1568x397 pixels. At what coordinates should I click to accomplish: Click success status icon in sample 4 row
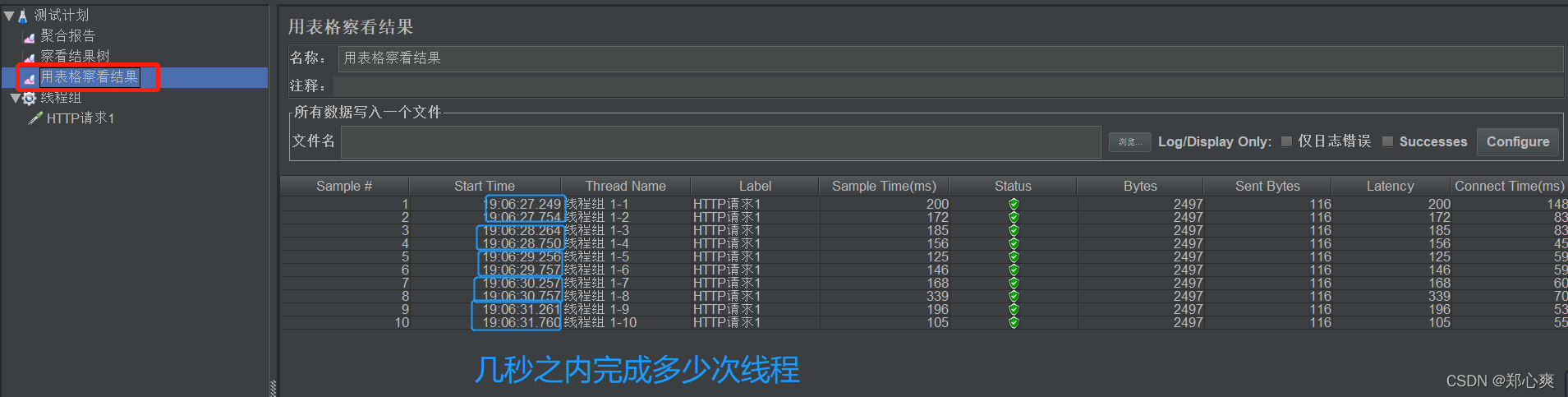click(1014, 243)
